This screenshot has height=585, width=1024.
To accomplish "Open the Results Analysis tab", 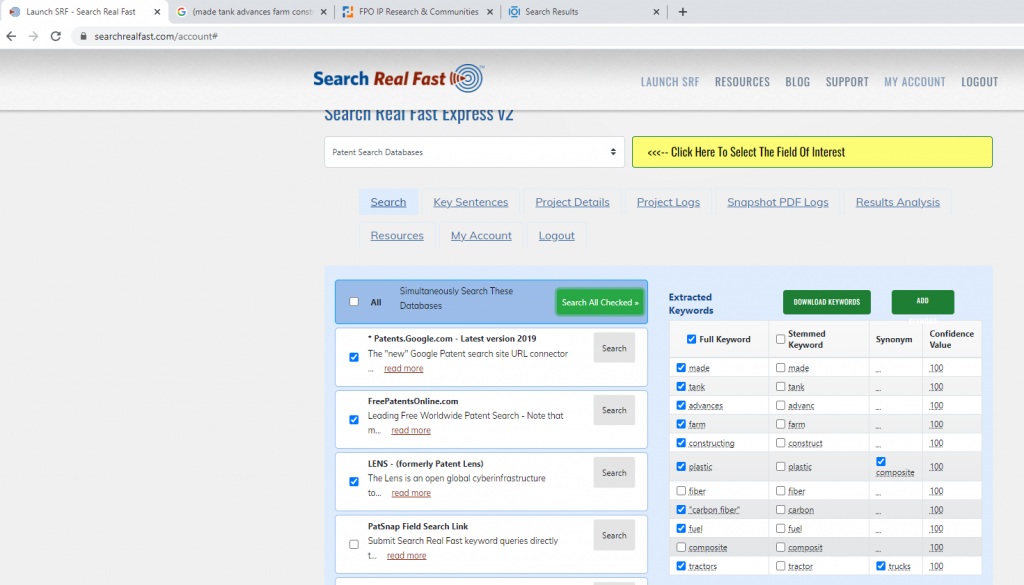I will (x=897, y=202).
